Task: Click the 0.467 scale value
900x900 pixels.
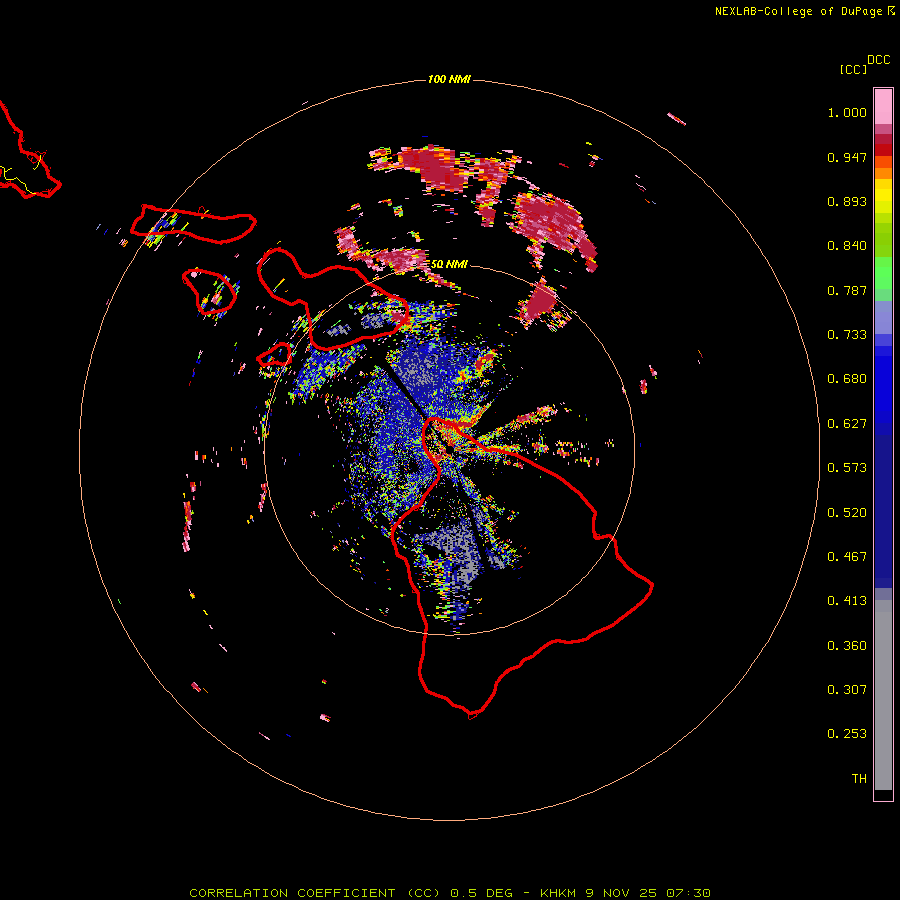Action: pyautogui.click(x=847, y=557)
